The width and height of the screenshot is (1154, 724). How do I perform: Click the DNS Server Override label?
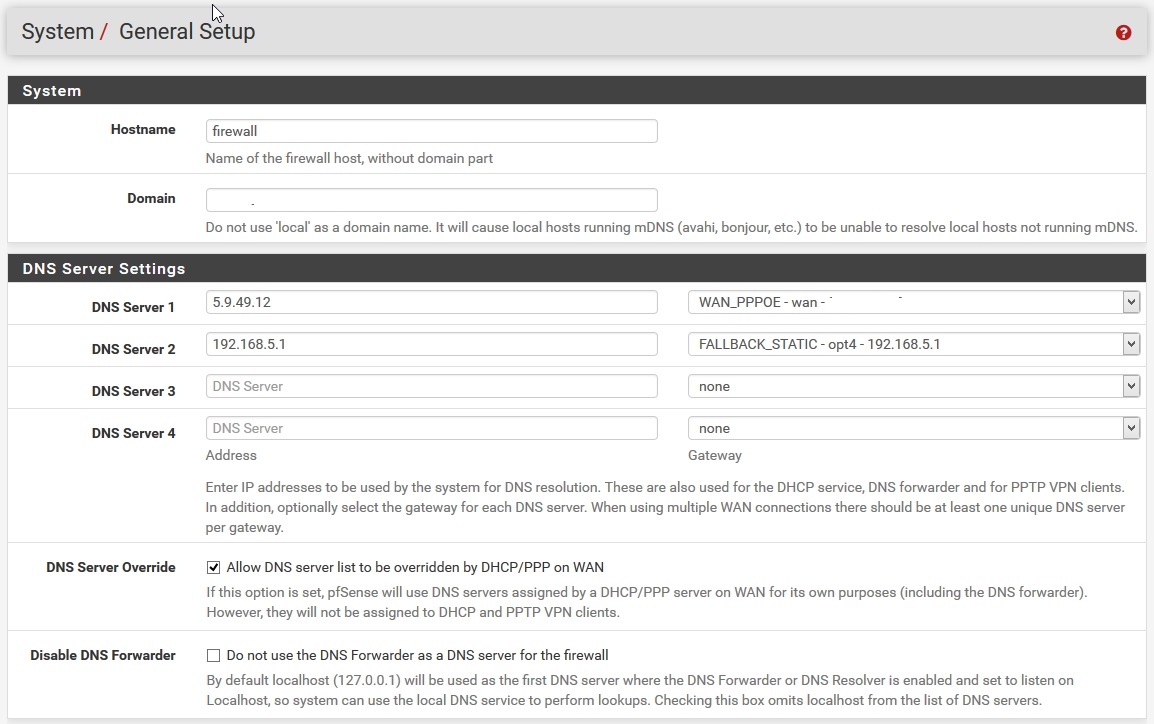pos(111,567)
